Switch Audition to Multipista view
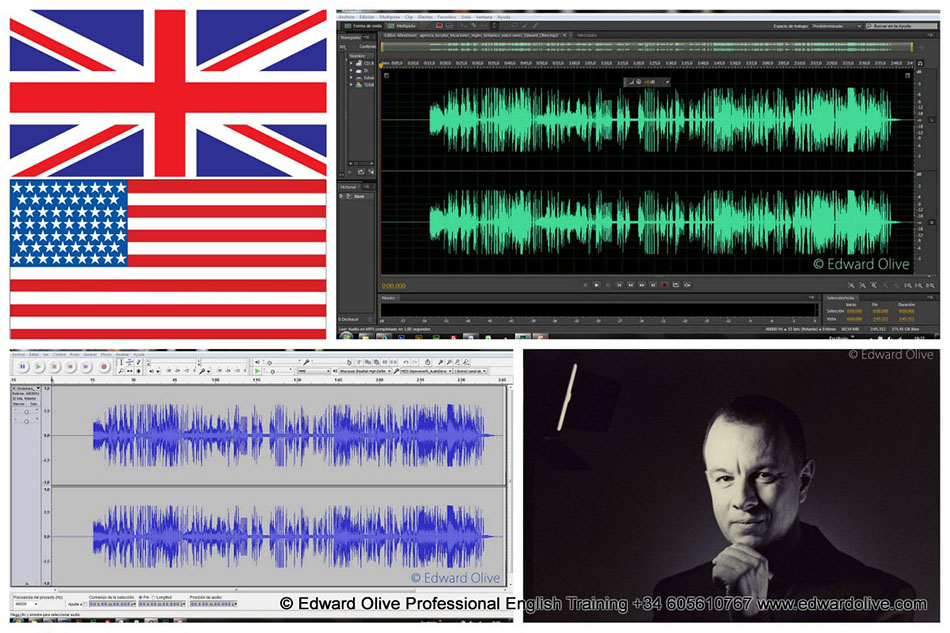The image size is (950, 633). pyautogui.click(x=402, y=26)
